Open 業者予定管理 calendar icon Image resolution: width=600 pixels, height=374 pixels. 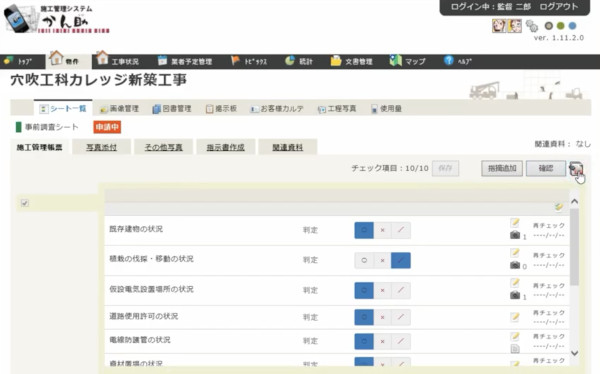point(162,60)
